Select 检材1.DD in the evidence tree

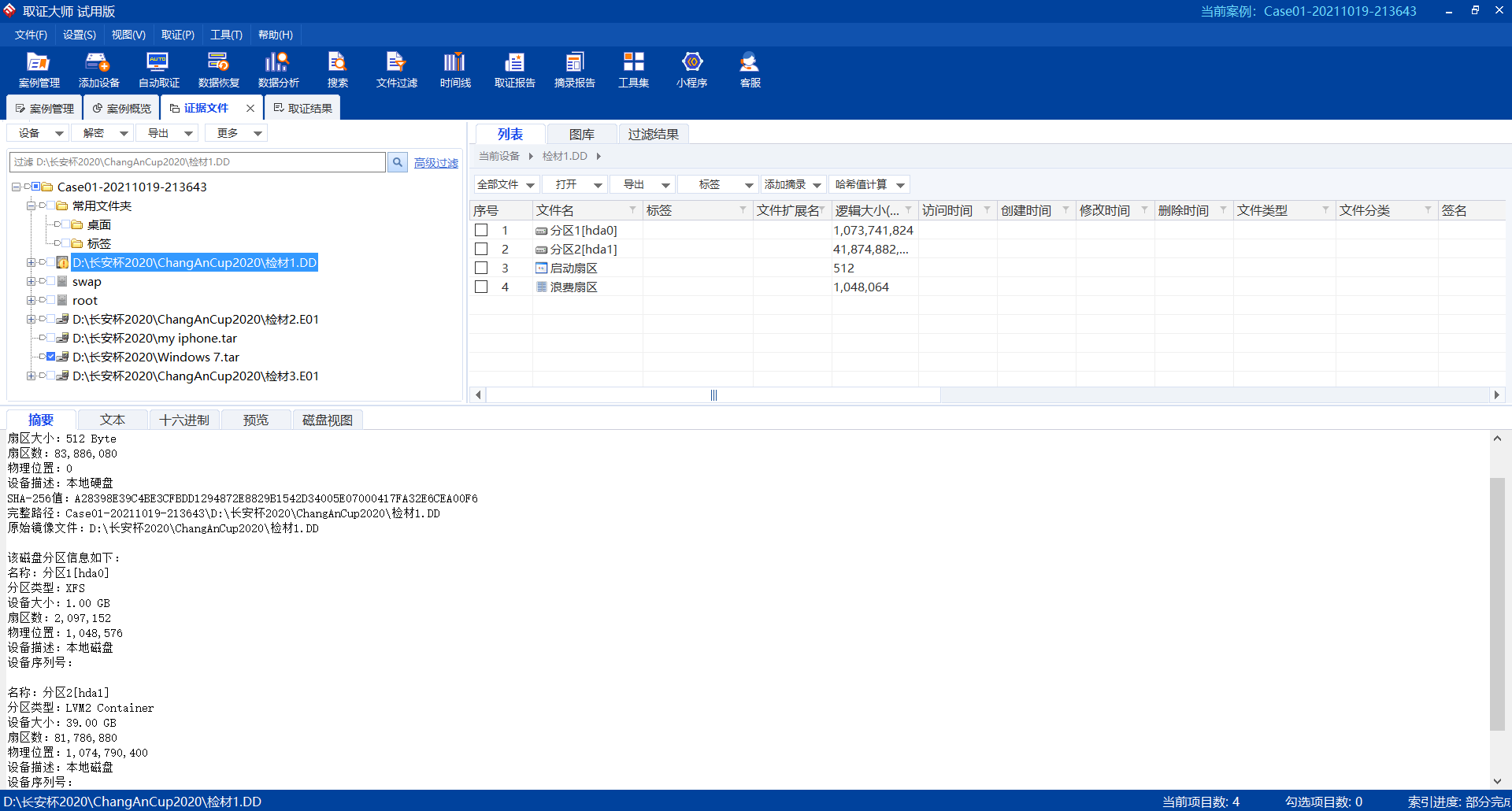tap(195, 262)
